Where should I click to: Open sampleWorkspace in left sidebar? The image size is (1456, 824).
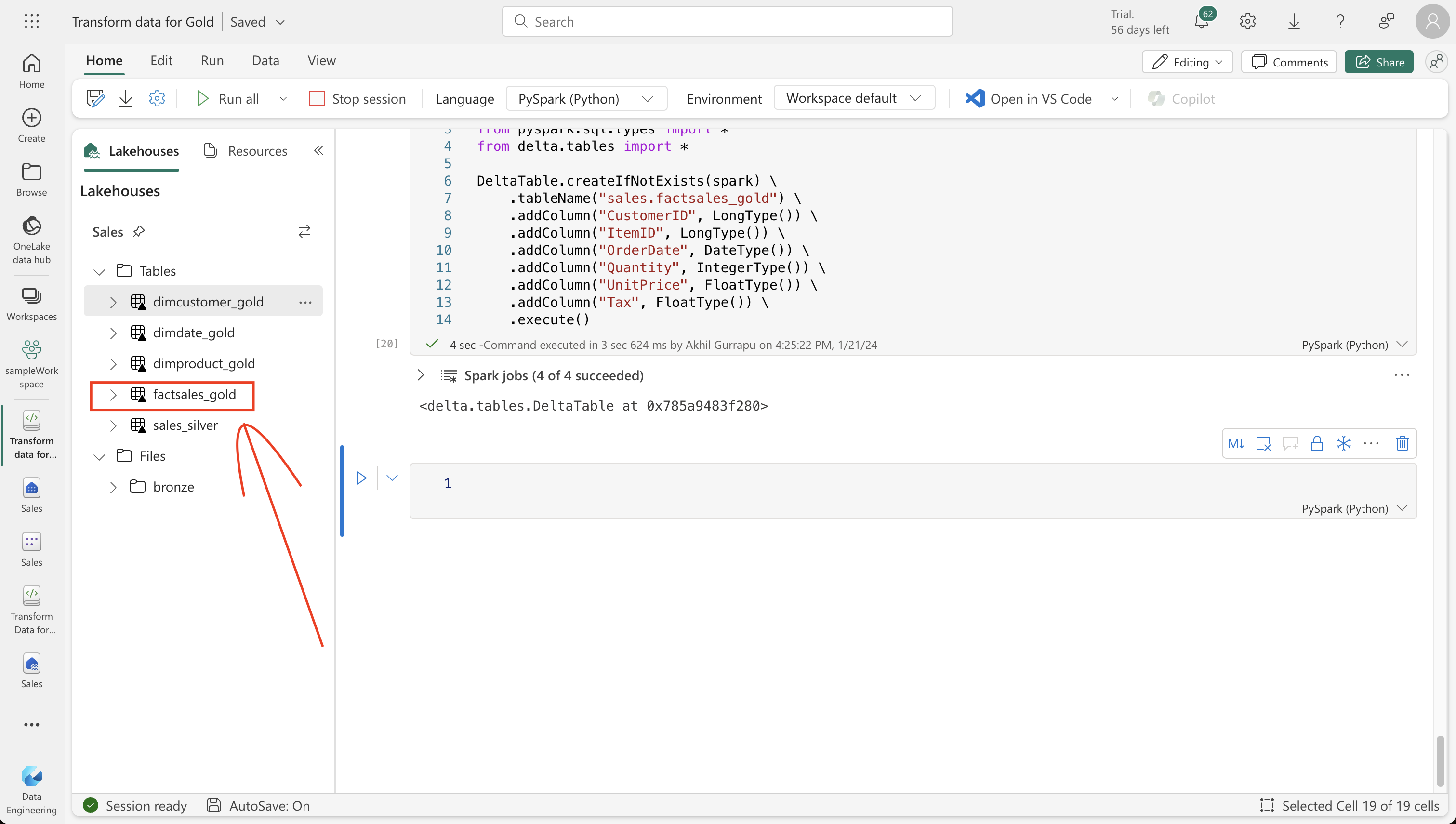[x=32, y=364]
